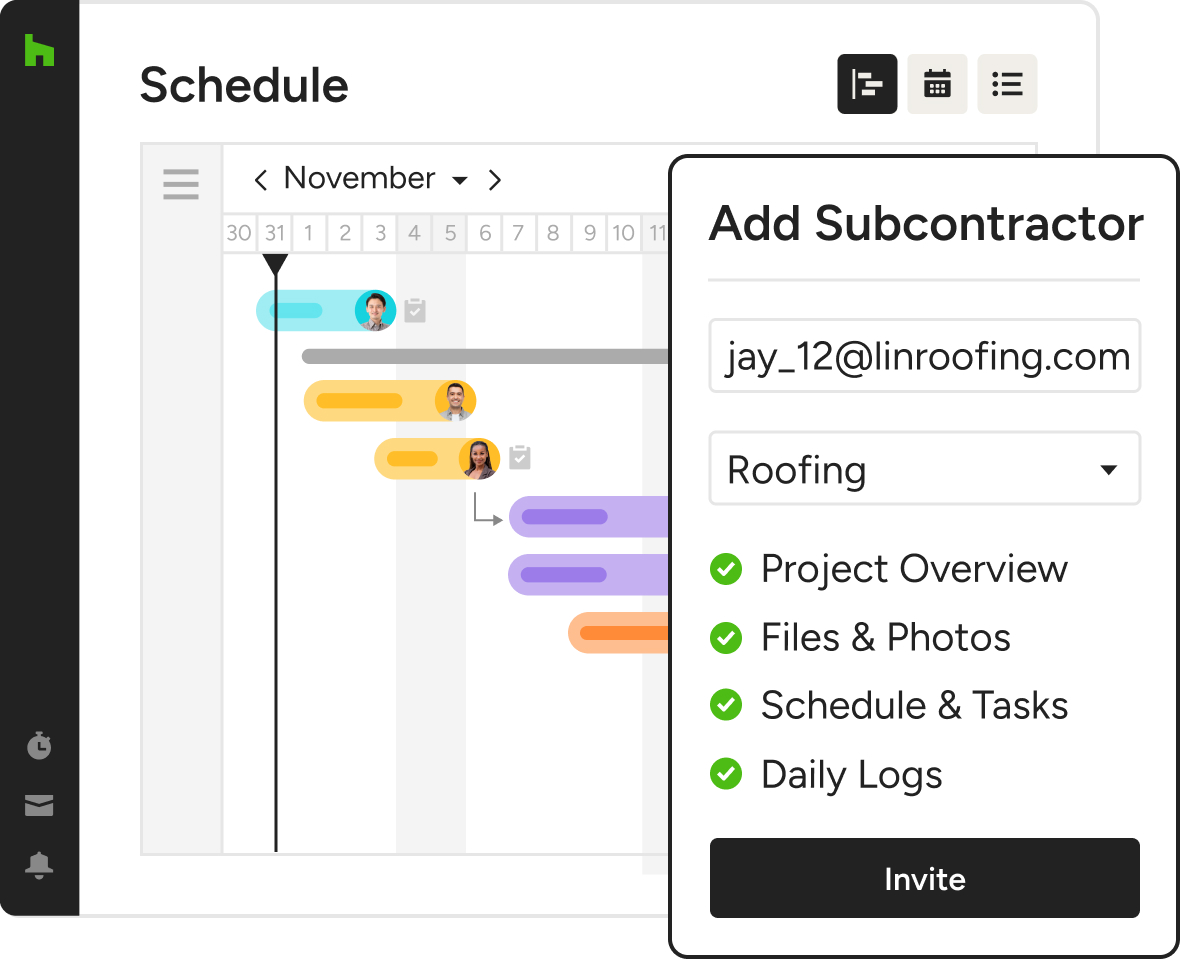Click the gray progress bar on the timeline
The width and height of the screenshot is (1180, 960).
pos(480,355)
